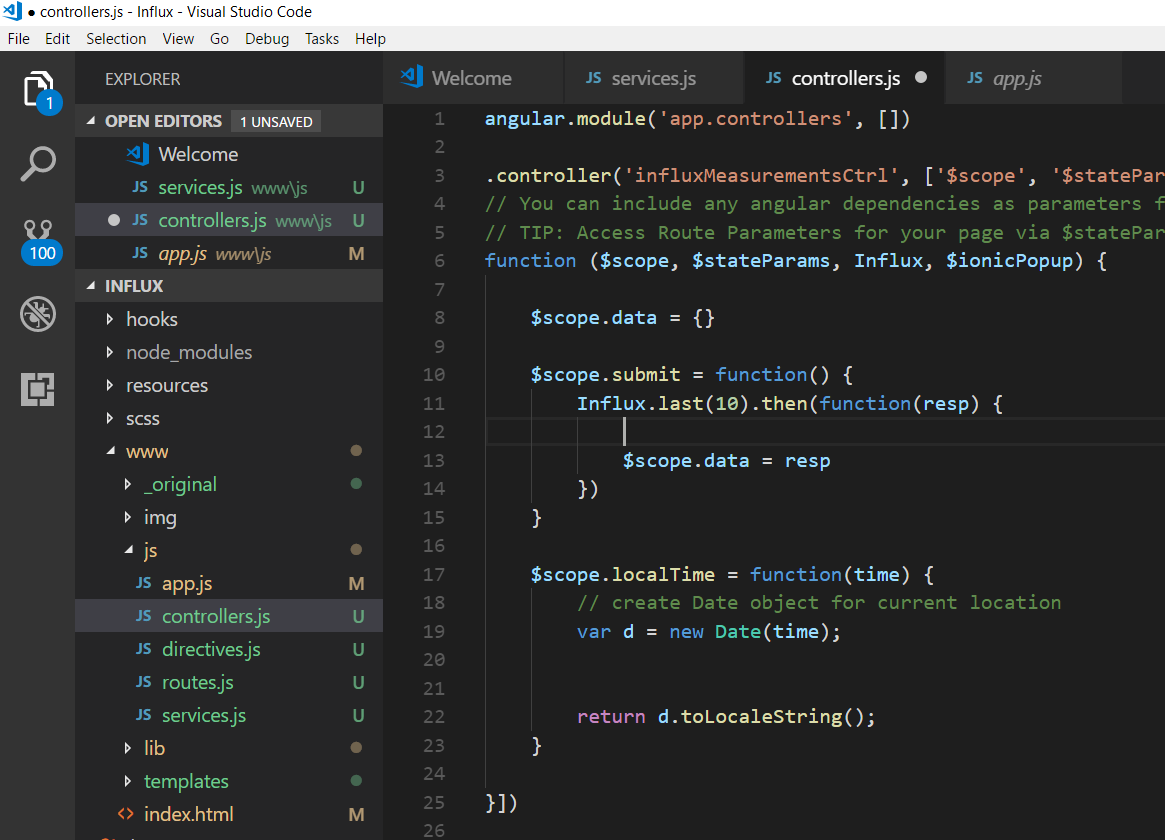Open the Debug view icon
The width and height of the screenshot is (1165, 840).
point(38,315)
